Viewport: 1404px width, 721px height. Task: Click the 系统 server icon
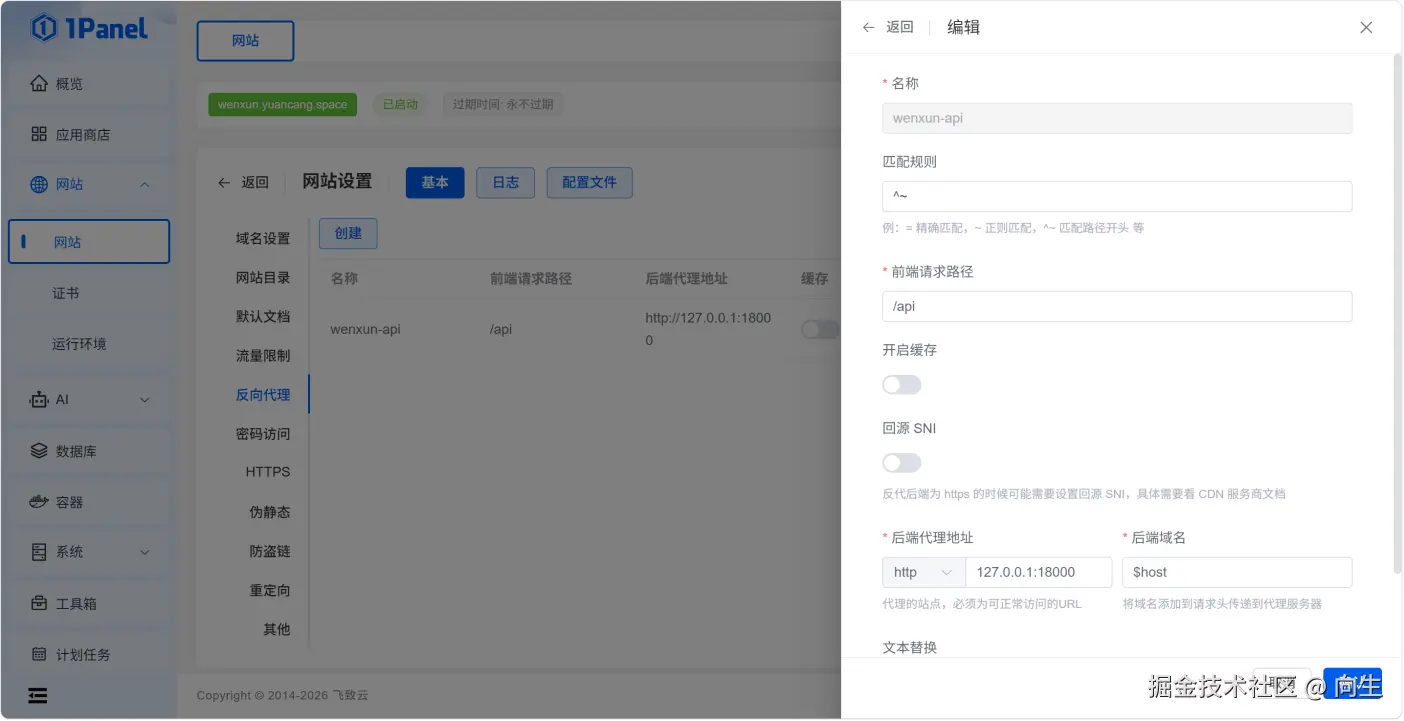coord(39,552)
